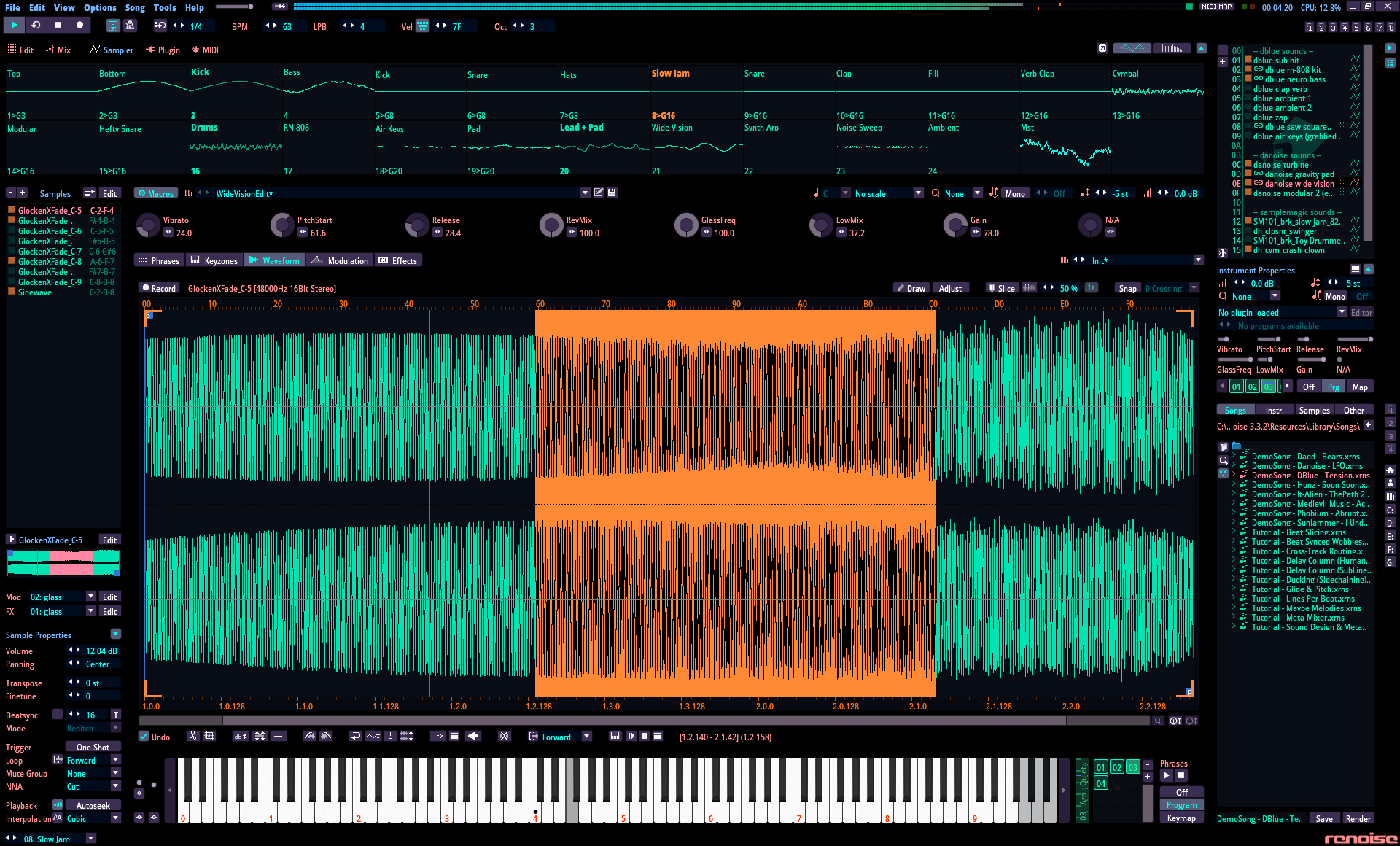This screenshot has width=1400, height=846.
Task: Click the auto-slice markers icon next to Slice
Action: [1029, 288]
